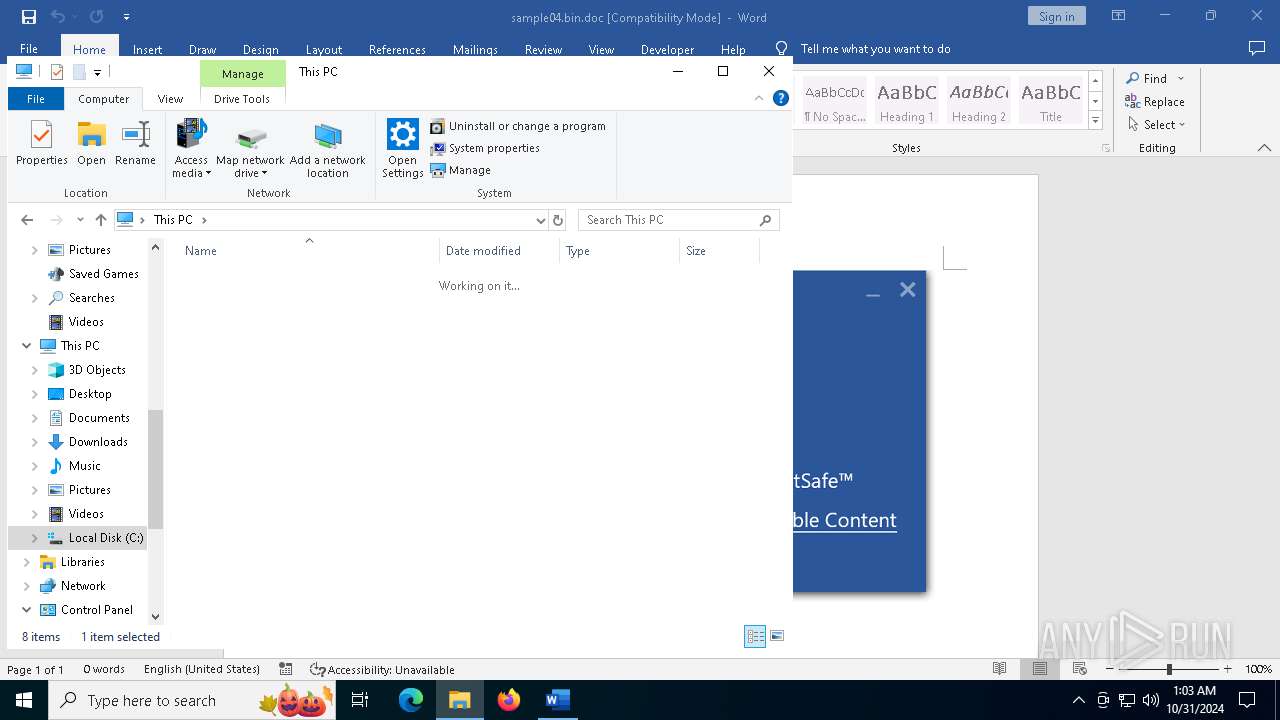Open Explorer help icon
This screenshot has height=720, width=1280.
coord(781,98)
